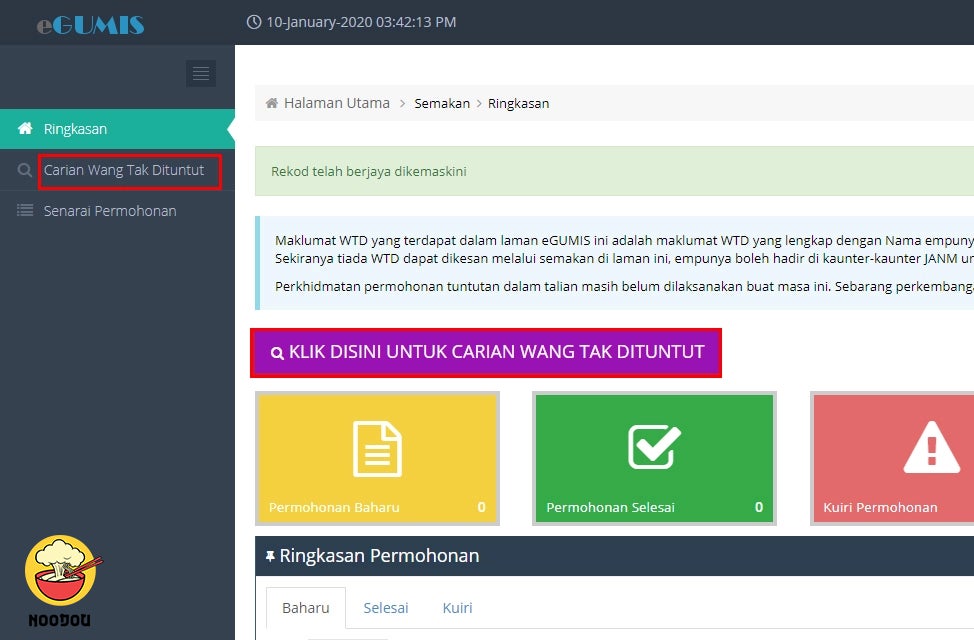This screenshot has width=974, height=640.
Task: Click the warning triangle icon on red tile
Action: (x=931, y=447)
